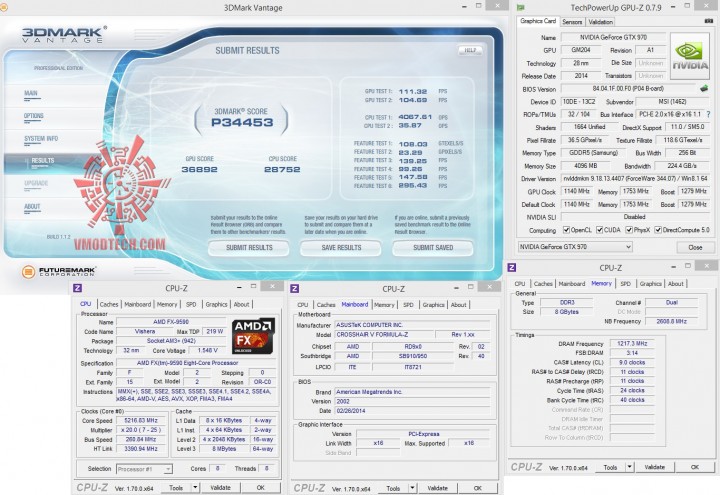
Task: Click the 3DMark Vantage logo
Action: pyautogui.click(x=63, y=34)
